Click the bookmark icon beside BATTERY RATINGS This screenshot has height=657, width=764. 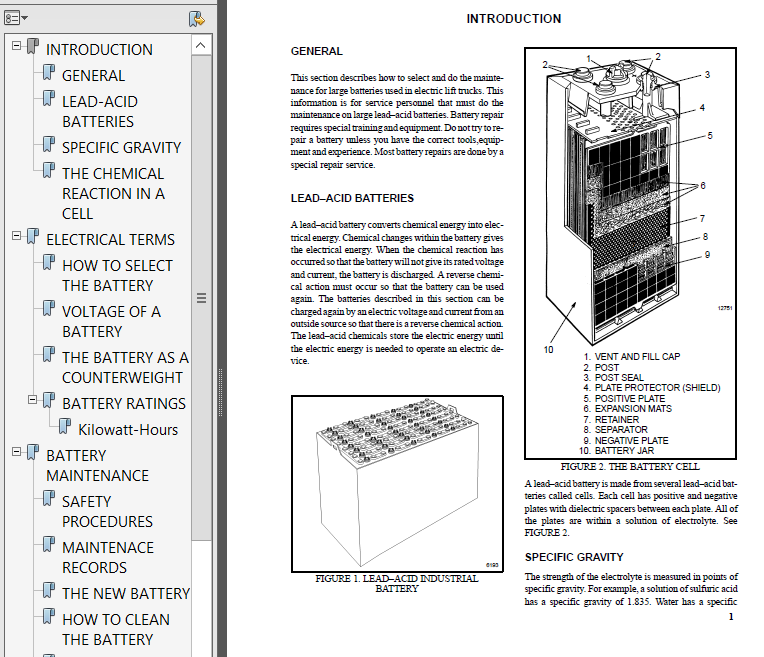click(x=49, y=400)
